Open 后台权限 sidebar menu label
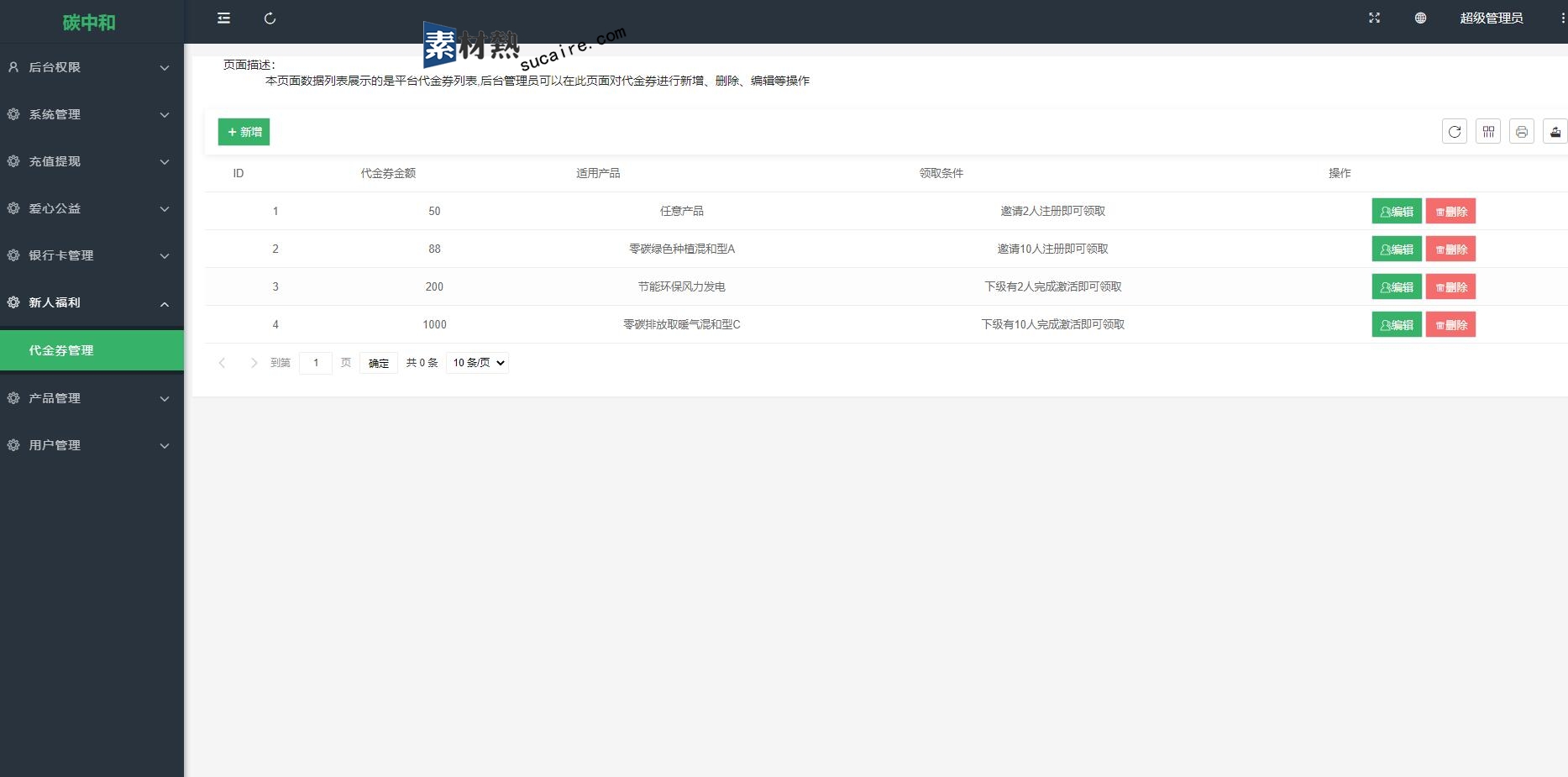Screen dimensions: 1568x777 pos(55,67)
